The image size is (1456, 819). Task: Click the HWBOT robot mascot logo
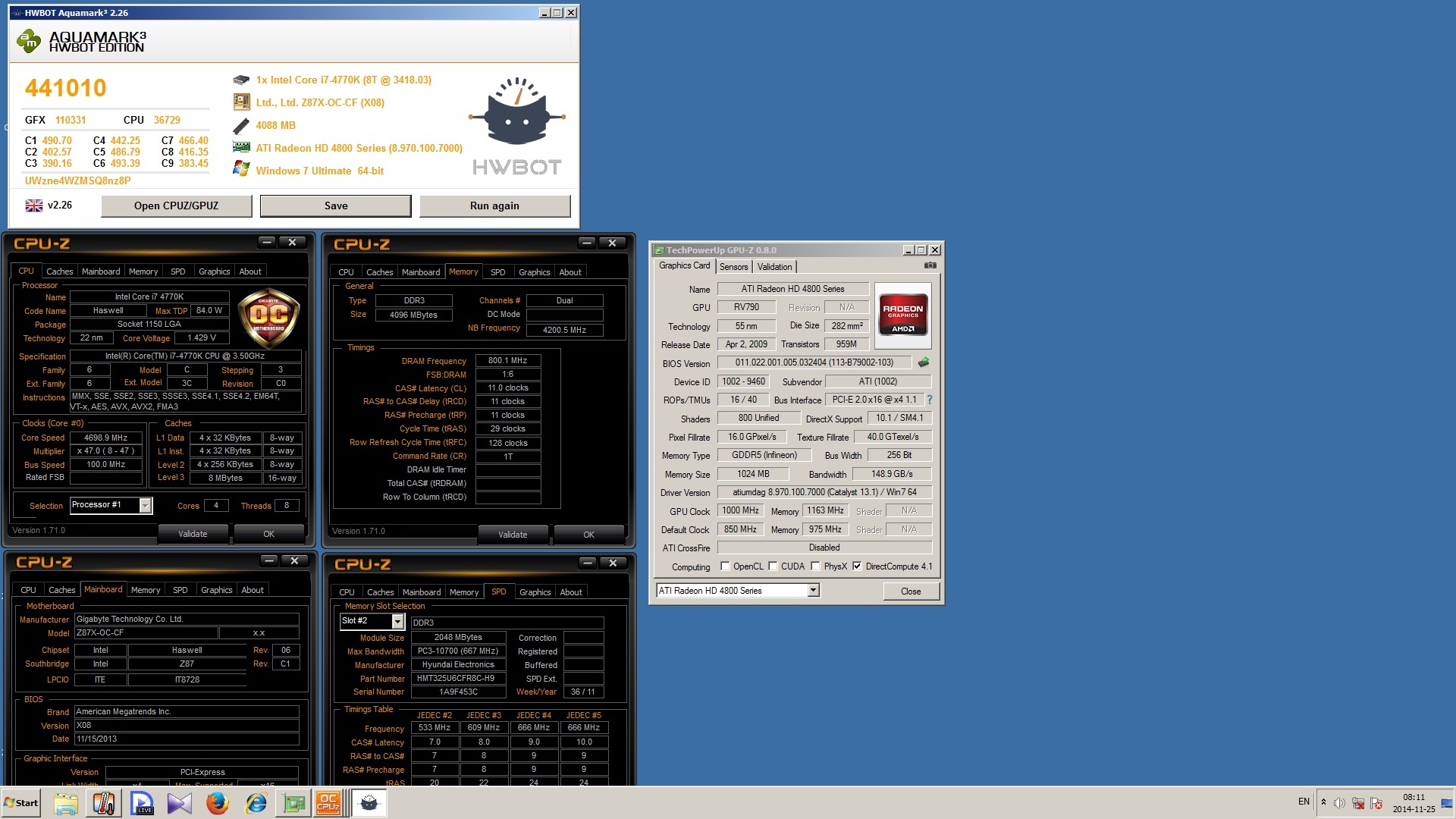(x=517, y=111)
